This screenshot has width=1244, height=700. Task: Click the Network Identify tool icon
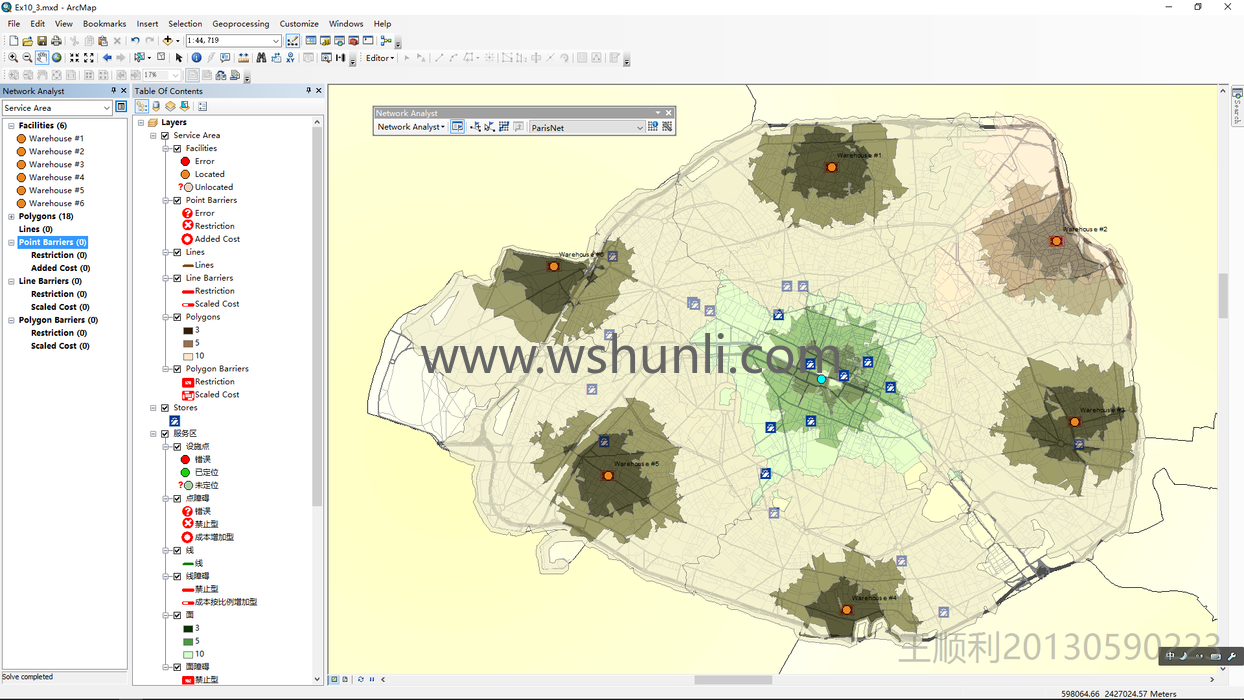point(653,127)
